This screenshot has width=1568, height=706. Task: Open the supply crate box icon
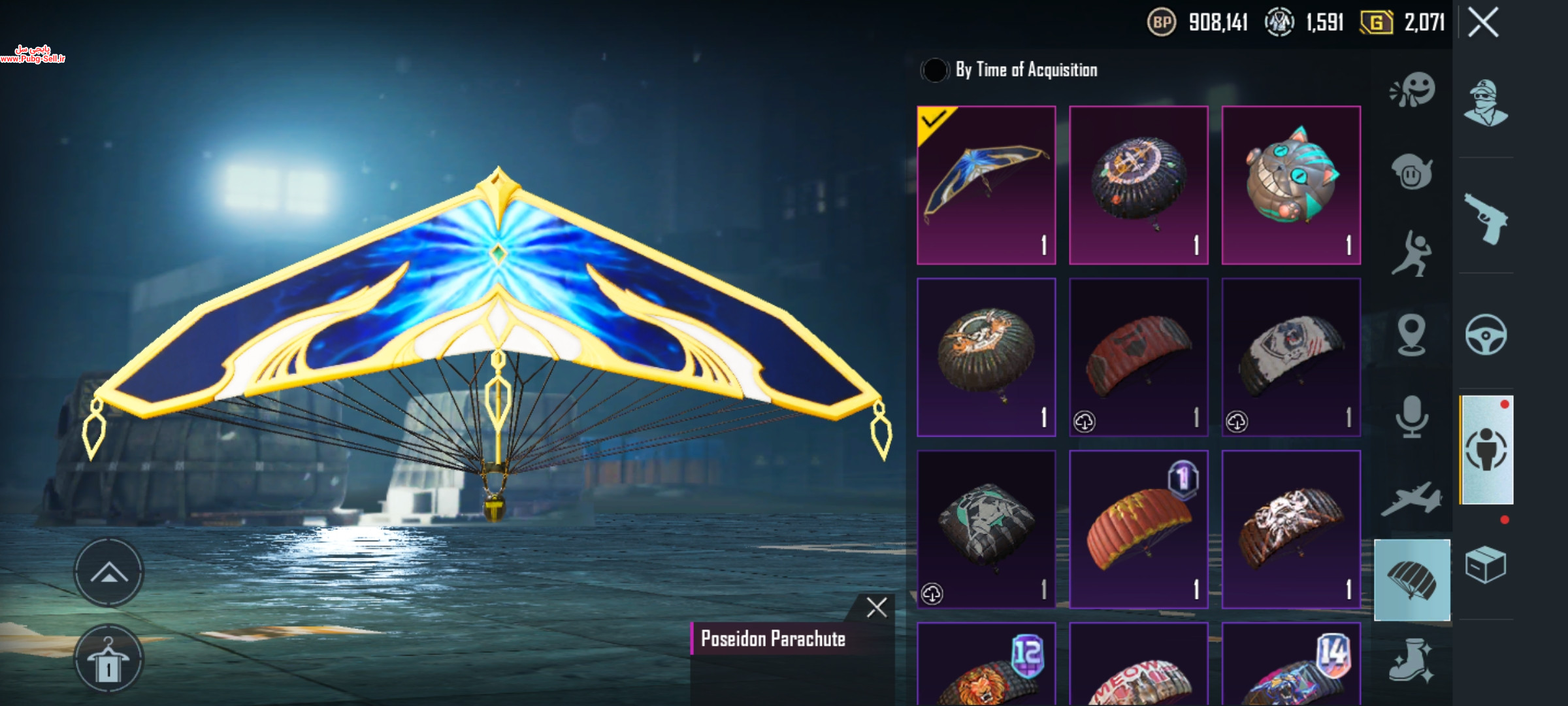(x=1485, y=565)
